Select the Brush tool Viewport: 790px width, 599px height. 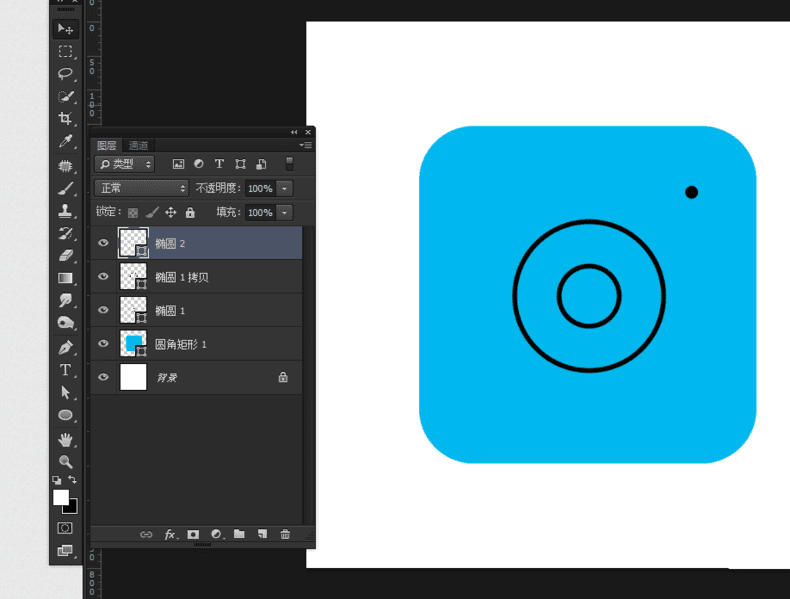[x=65, y=188]
